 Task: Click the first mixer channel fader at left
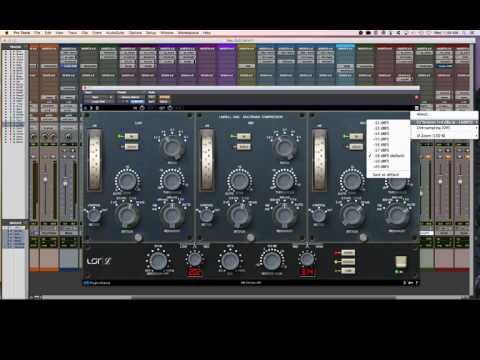click(46, 179)
